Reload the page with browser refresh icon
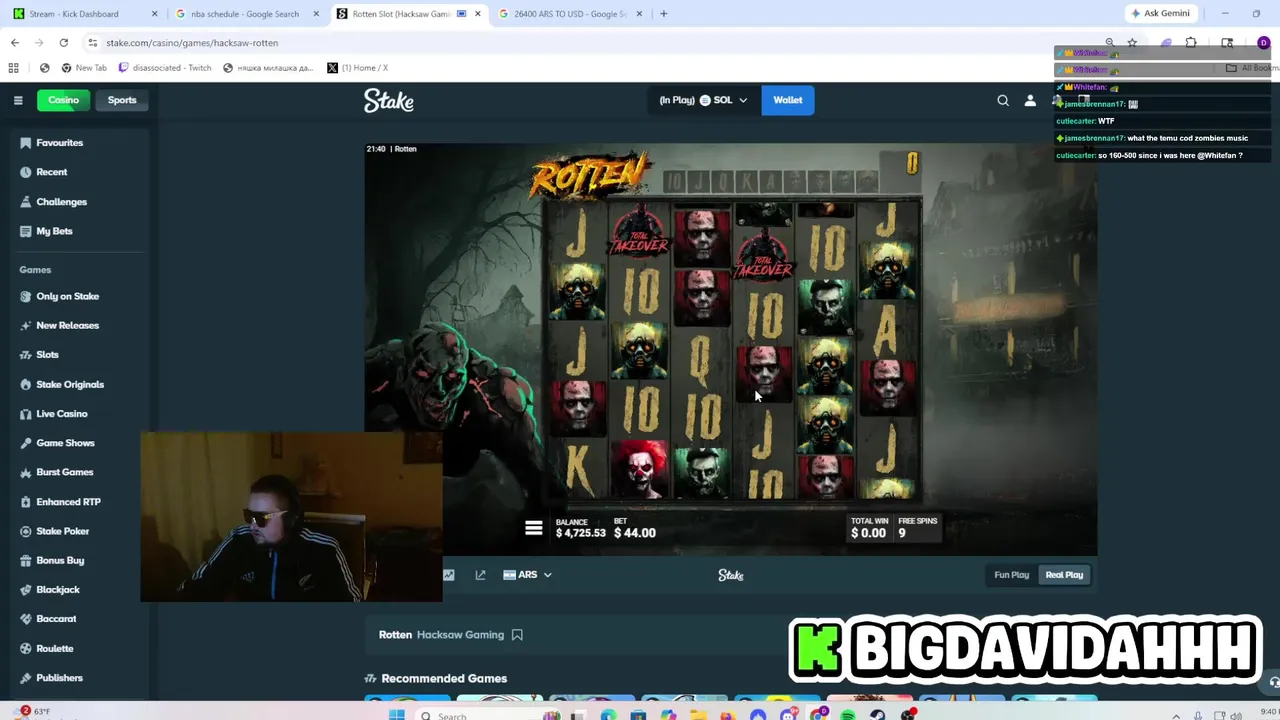The image size is (1280, 720). click(63, 43)
